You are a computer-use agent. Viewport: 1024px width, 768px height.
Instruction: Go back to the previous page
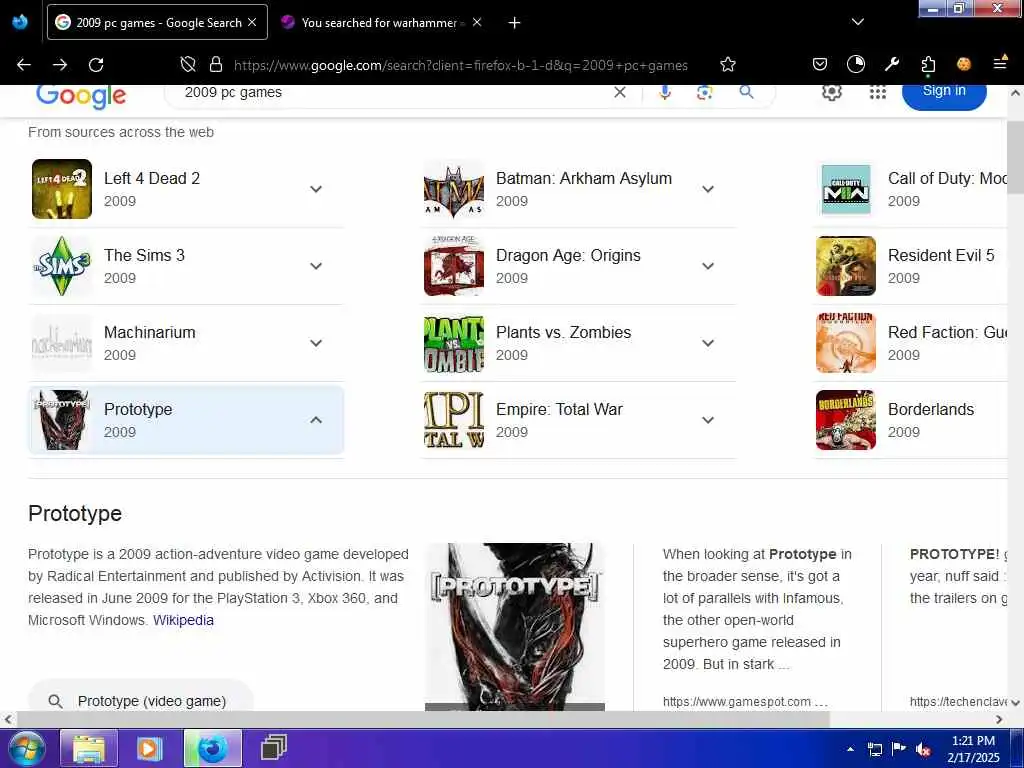click(24, 64)
